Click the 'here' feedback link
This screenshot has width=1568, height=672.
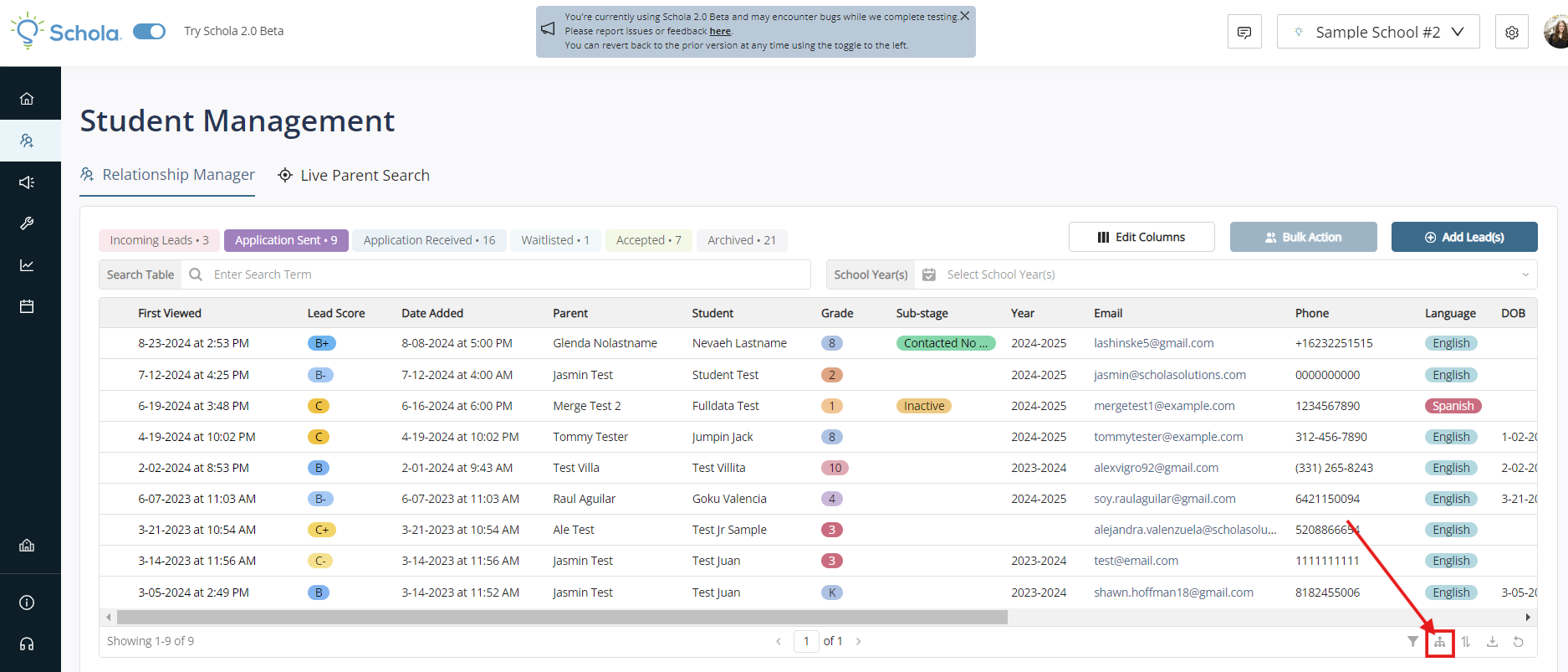(720, 31)
